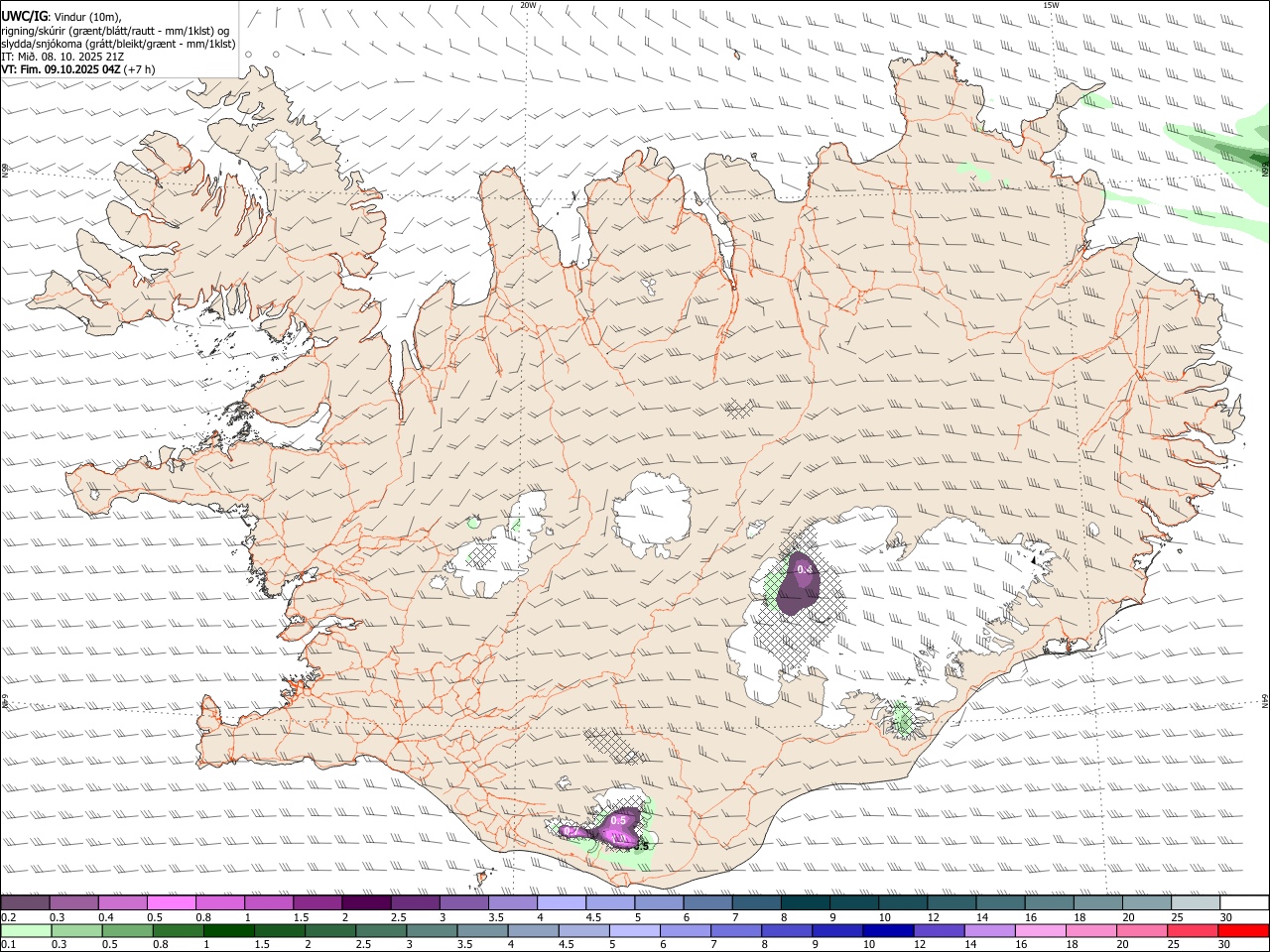The width and height of the screenshot is (1270, 952).
Task: Click the 20 swatch in the snowfall scale
Action: point(1147,902)
